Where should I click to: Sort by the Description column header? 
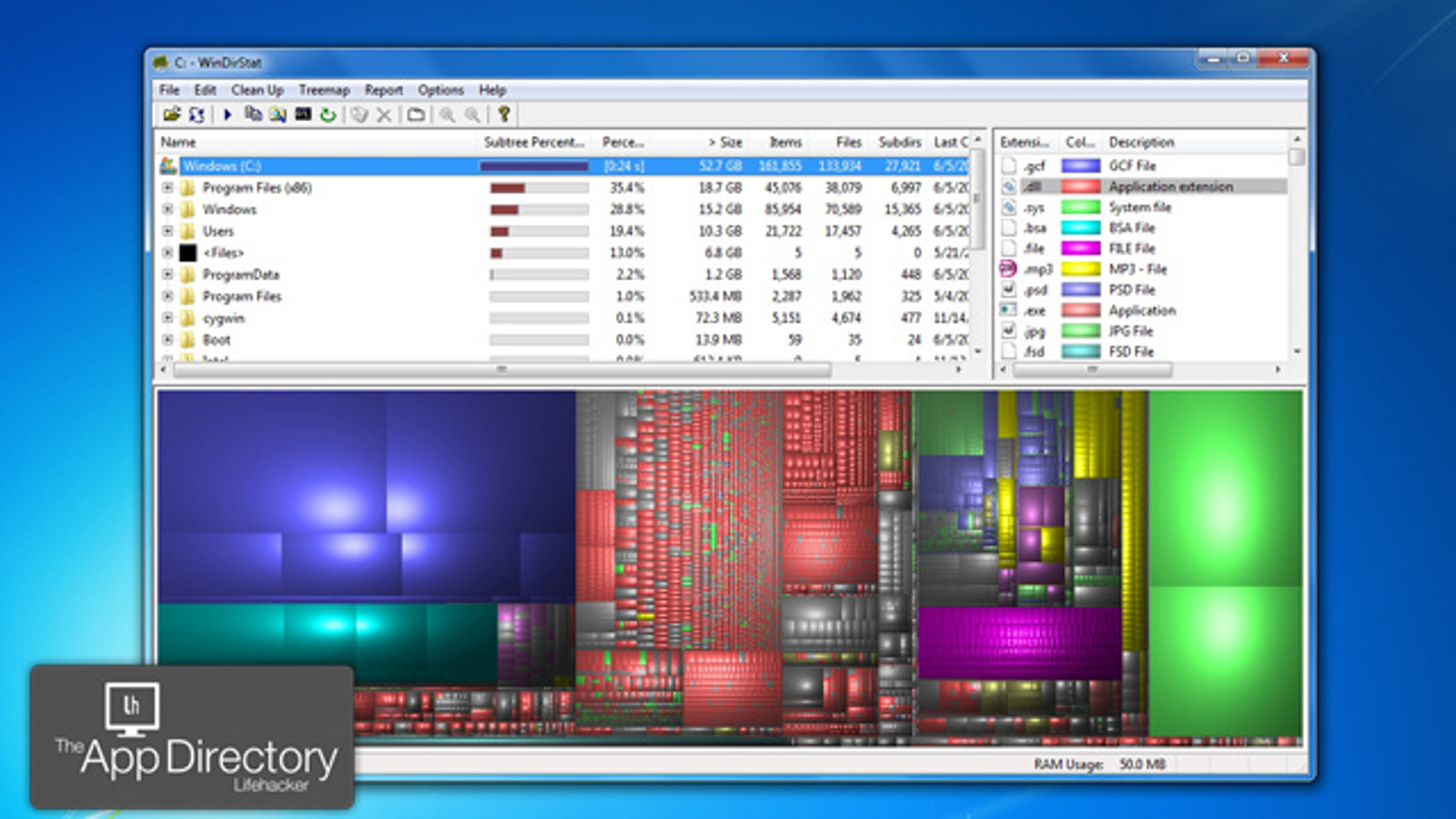coord(1196,142)
